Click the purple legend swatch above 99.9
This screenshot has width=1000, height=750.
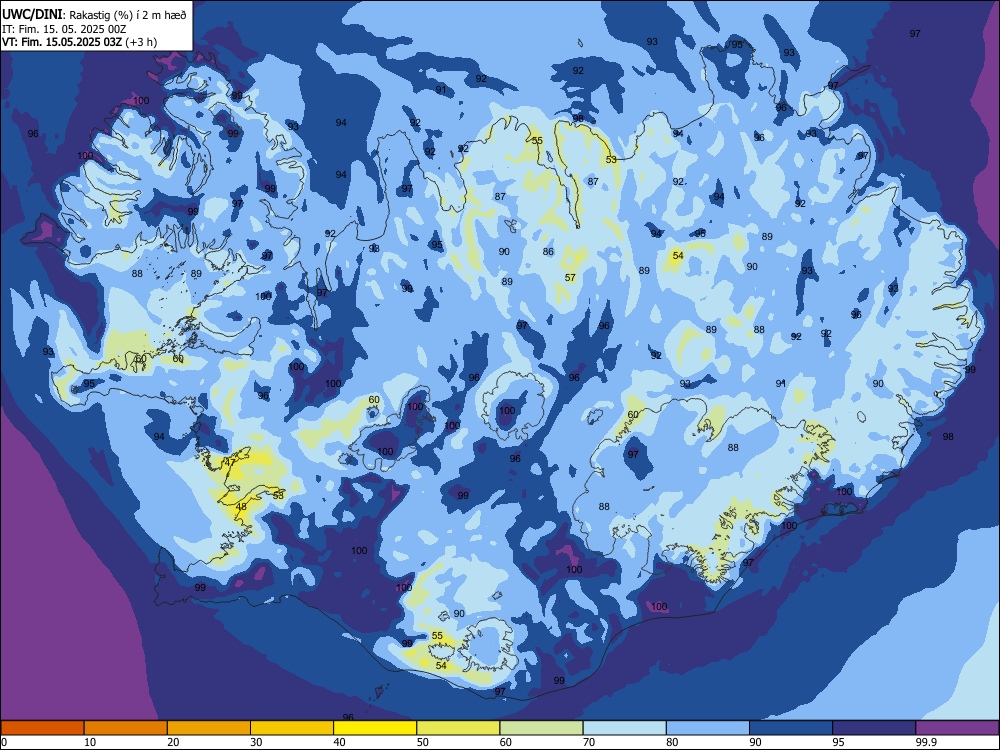(957, 728)
